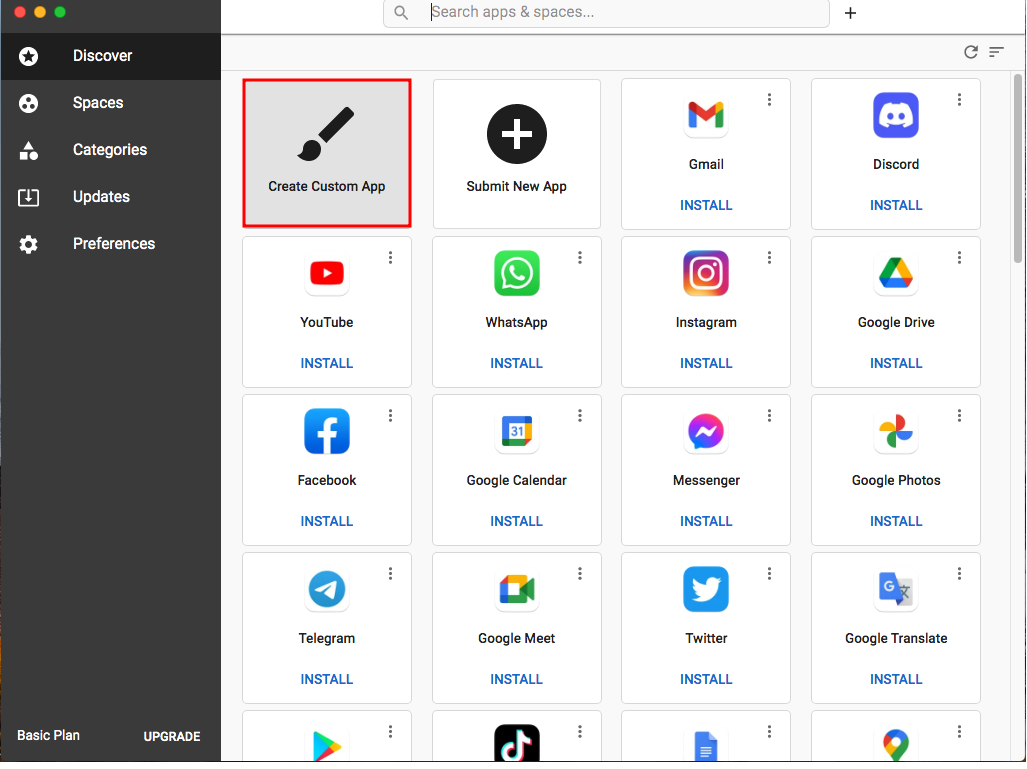The image size is (1027, 769).
Task: Open the sort options icon
Action: (x=996, y=52)
